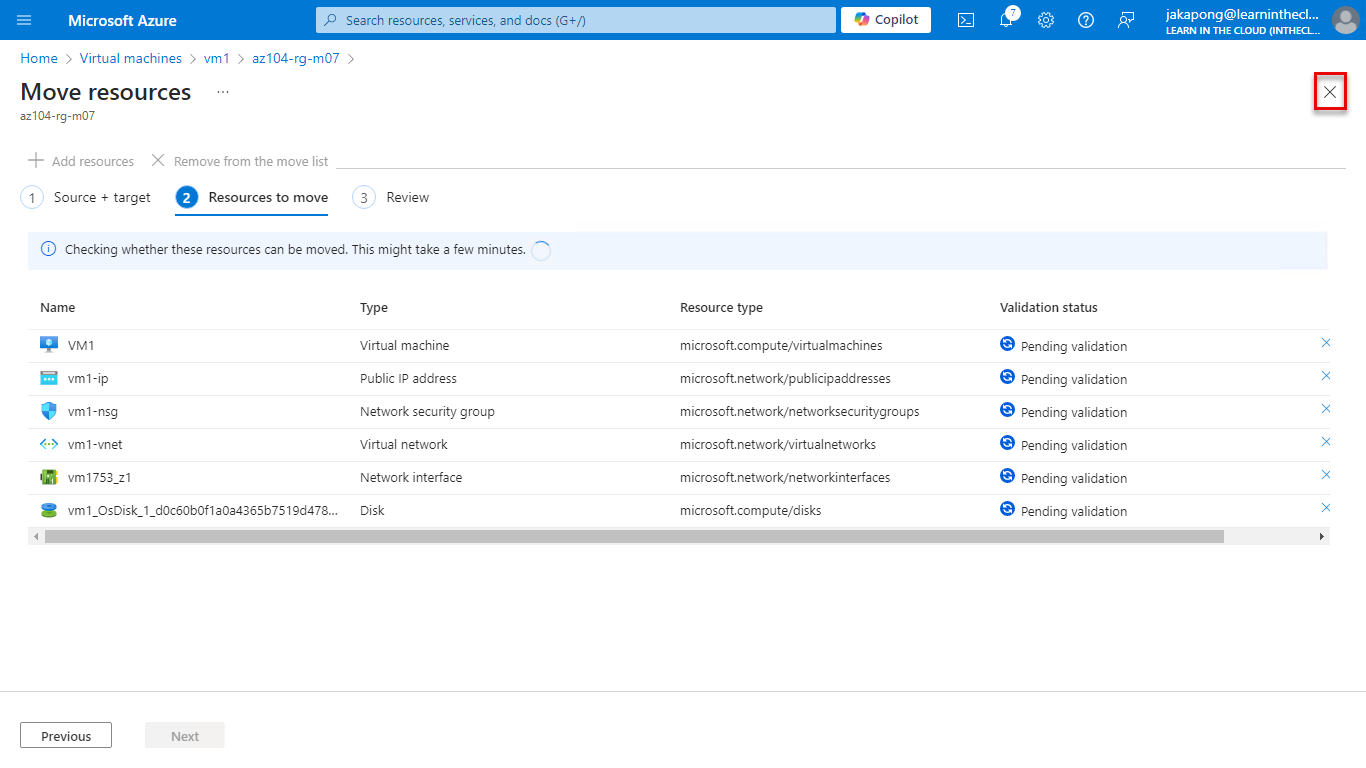Click Network security group type cell
Image resolution: width=1366 pixels, height=768 pixels.
click(427, 412)
